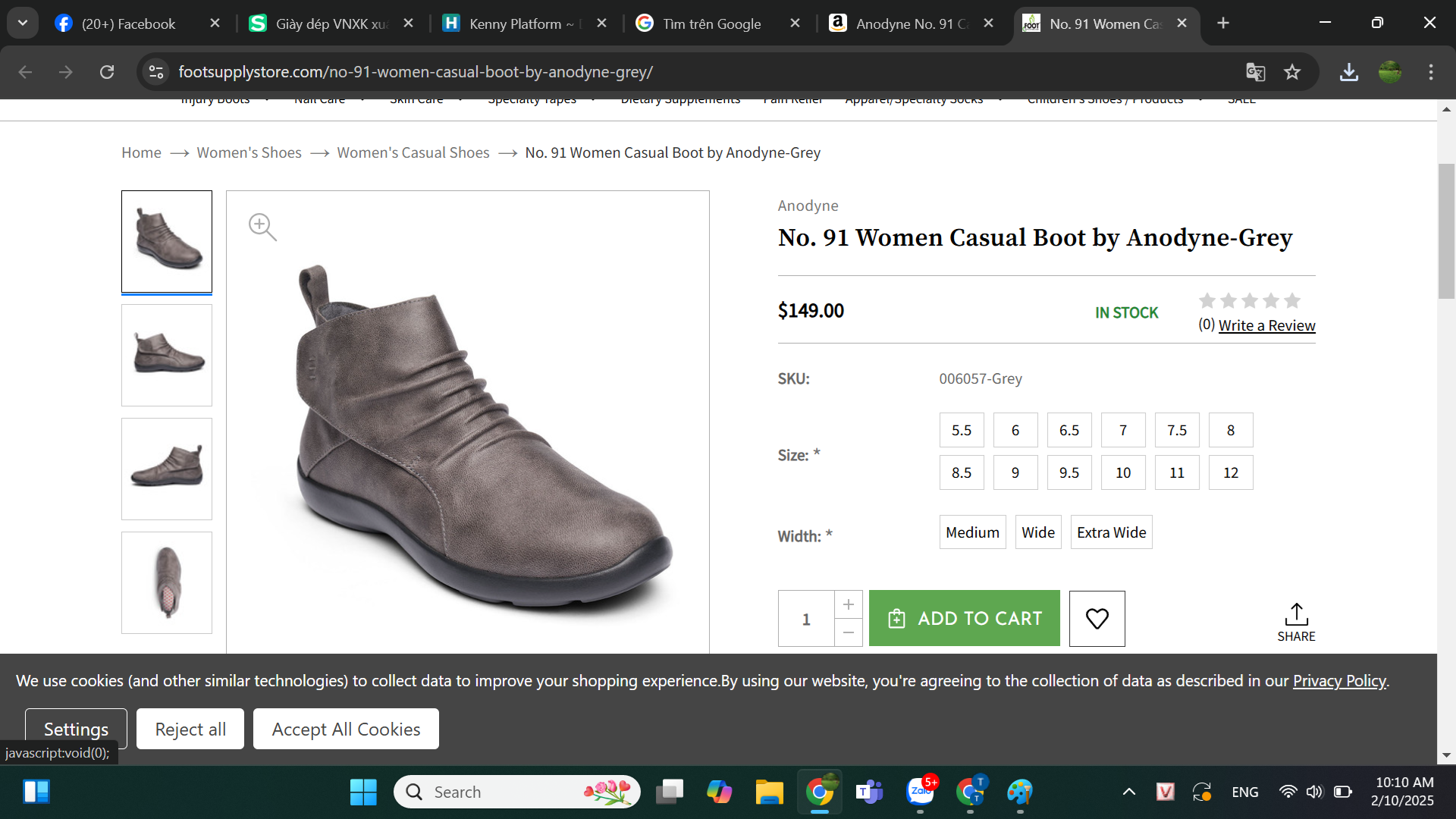The width and height of the screenshot is (1456, 819).
Task: Choose Extra Wide width option
Action: (x=1111, y=532)
